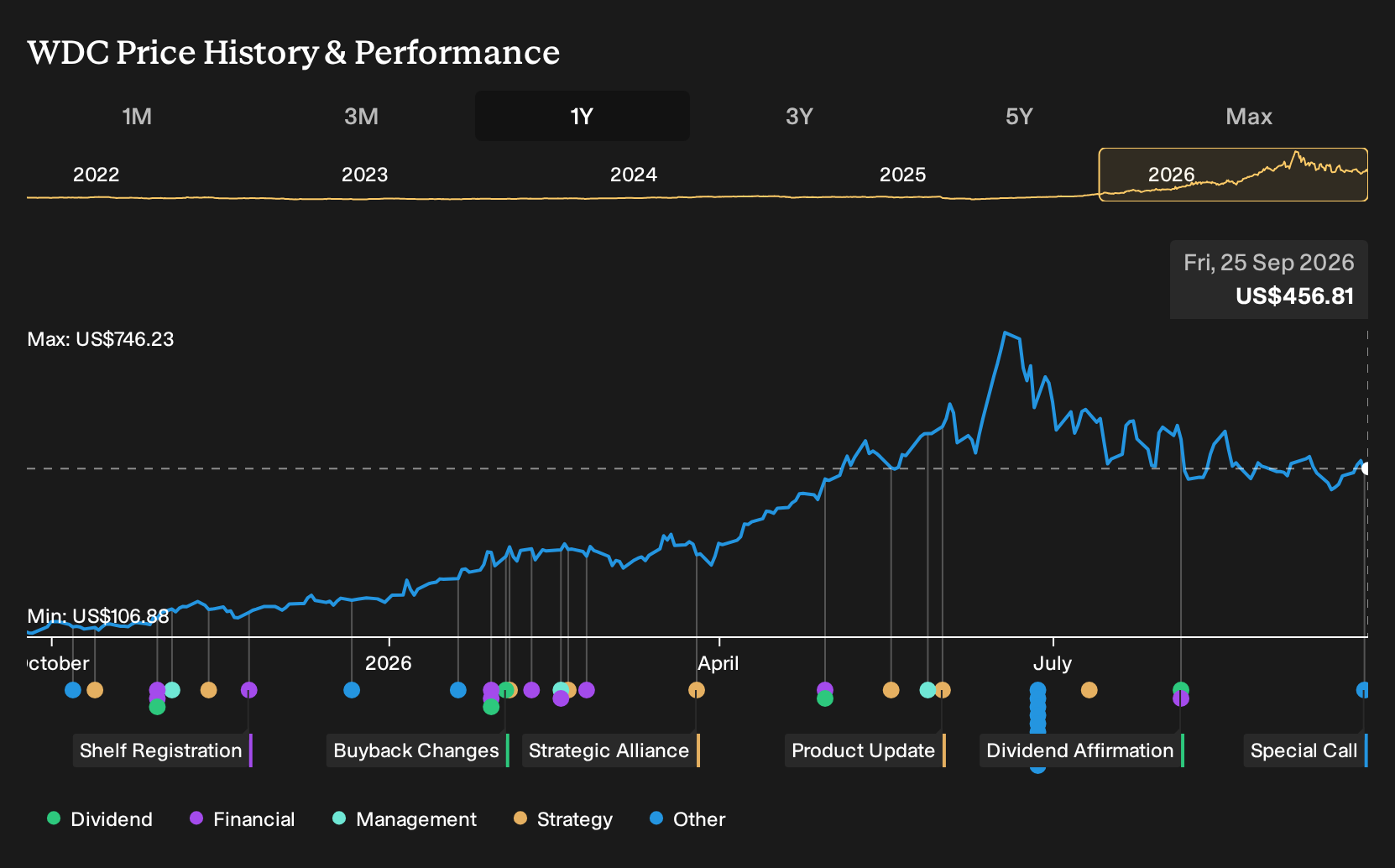The height and width of the screenshot is (868, 1395).
Task: Toggle Other events in legend
Action: tap(687, 819)
